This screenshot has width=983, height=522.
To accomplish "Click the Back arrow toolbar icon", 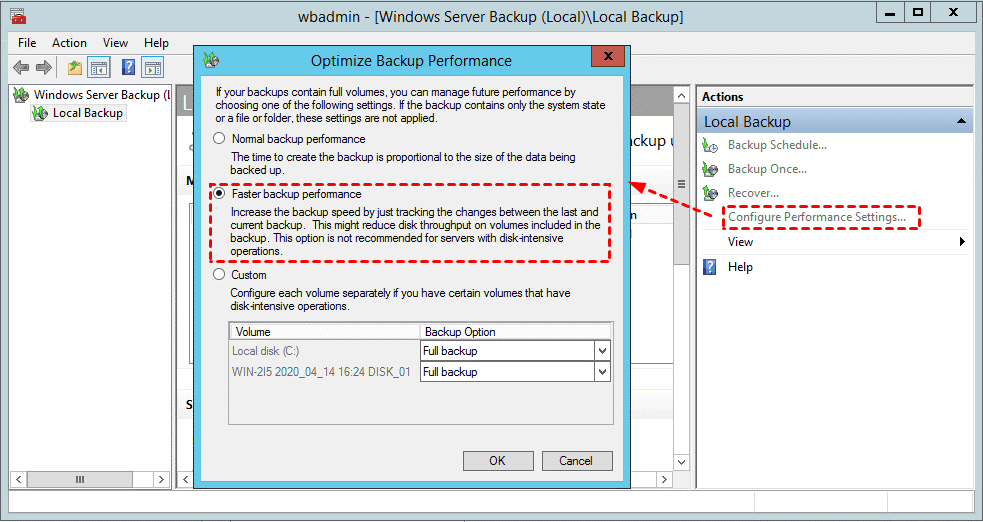I will pos(21,67).
